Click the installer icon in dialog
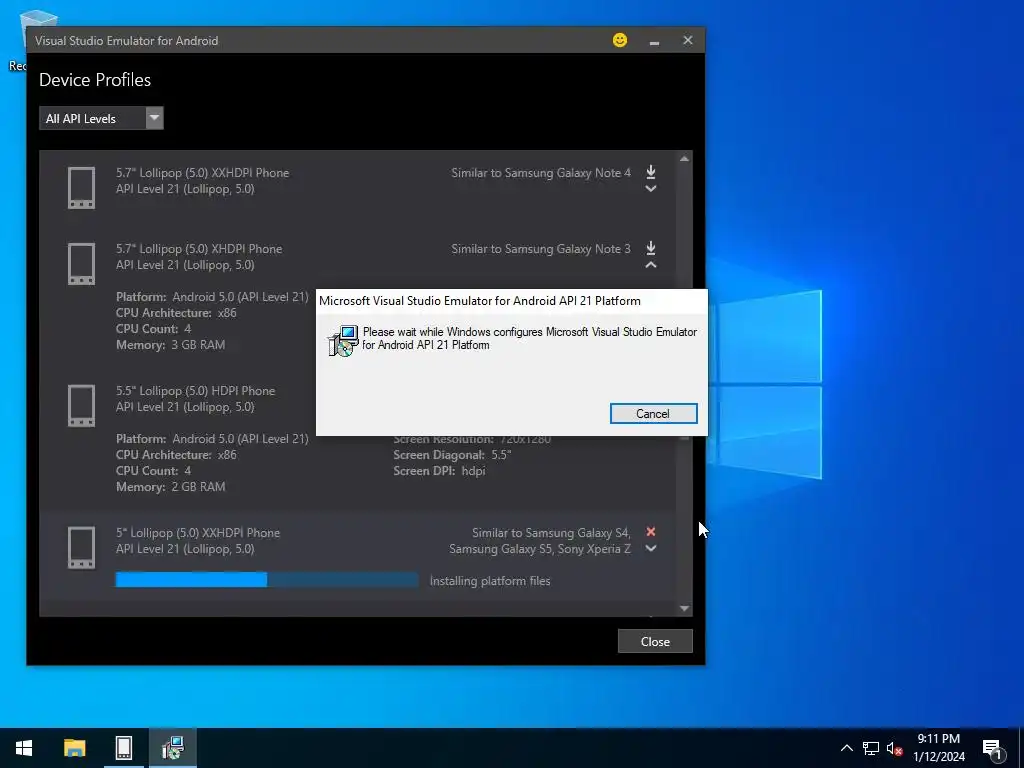The image size is (1024, 768). [x=344, y=340]
